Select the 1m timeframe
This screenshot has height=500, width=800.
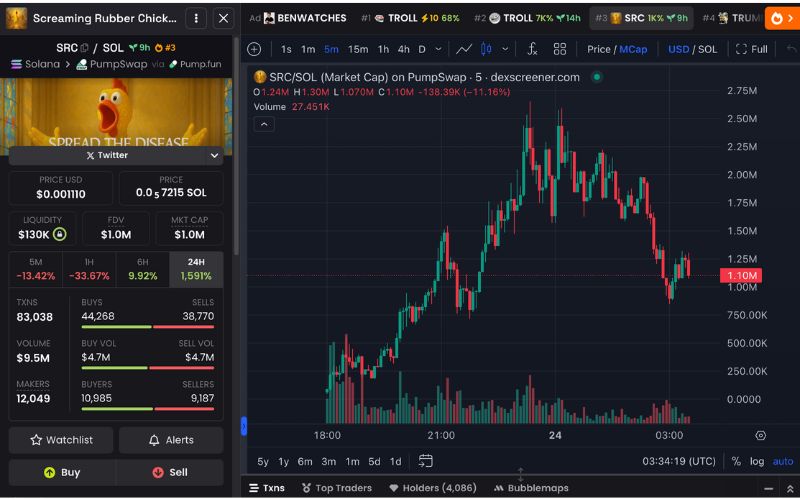pyautogui.click(x=308, y=49)
